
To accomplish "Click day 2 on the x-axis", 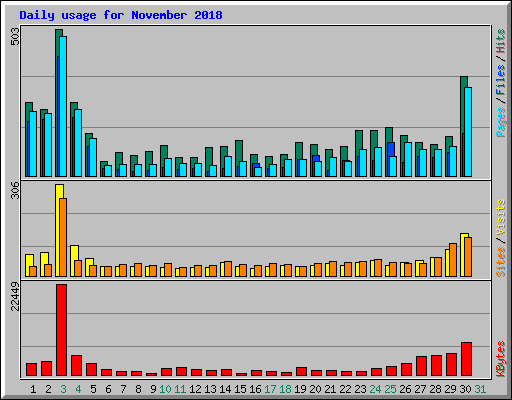I will pos(48,389).
